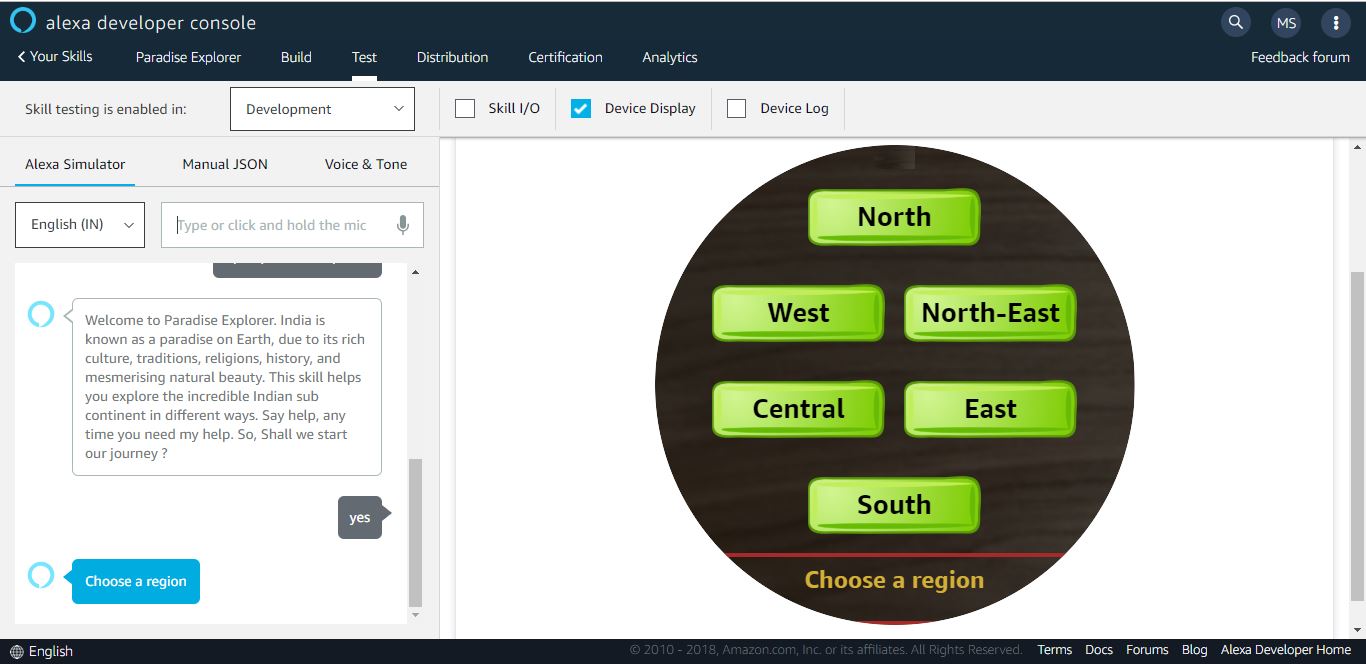Tap the Central region button
Image resolution: width=1366 pixels, height=664 pixels.
pos(798,409)
